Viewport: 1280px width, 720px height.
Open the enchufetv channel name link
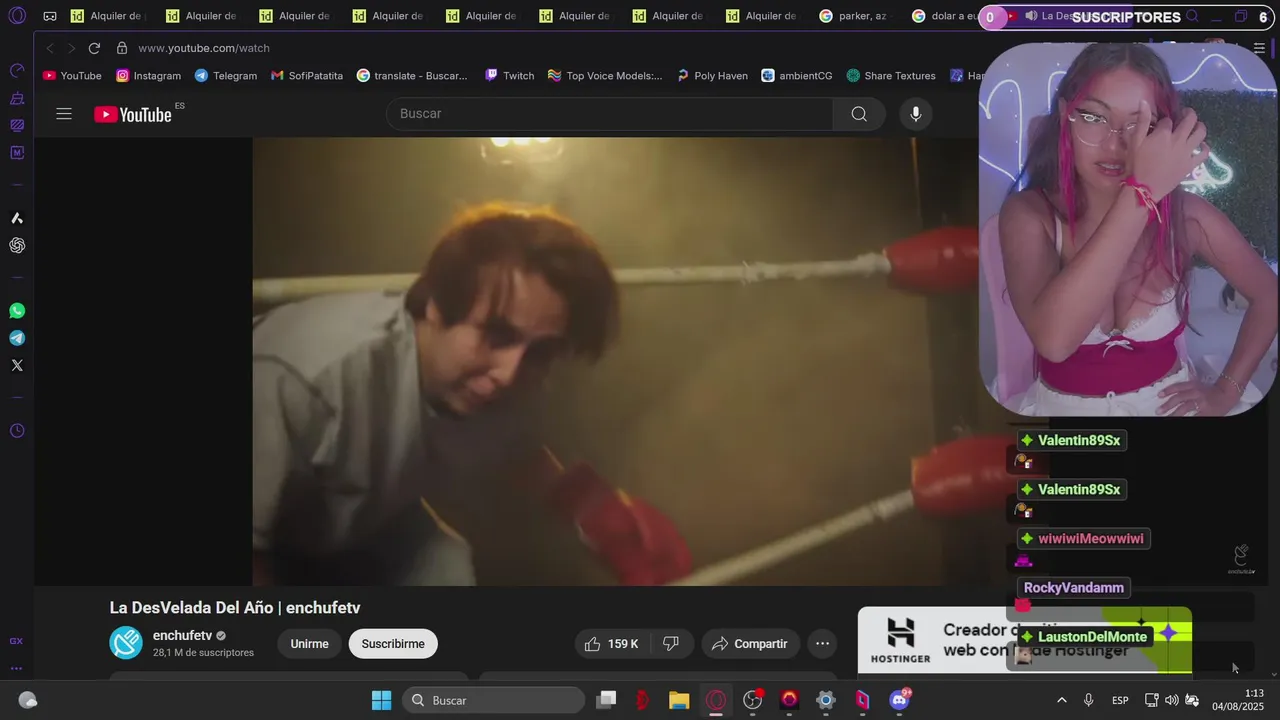pos(182,636)
